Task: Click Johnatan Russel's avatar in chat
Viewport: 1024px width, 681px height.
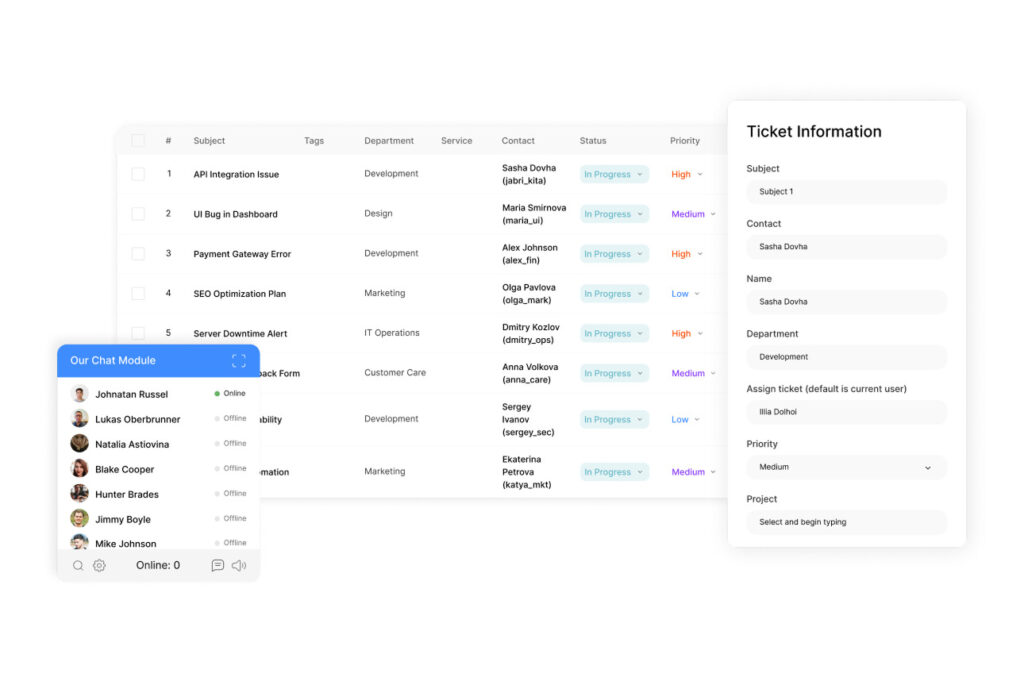Action: pyautogui.click(x=79, y=394)
